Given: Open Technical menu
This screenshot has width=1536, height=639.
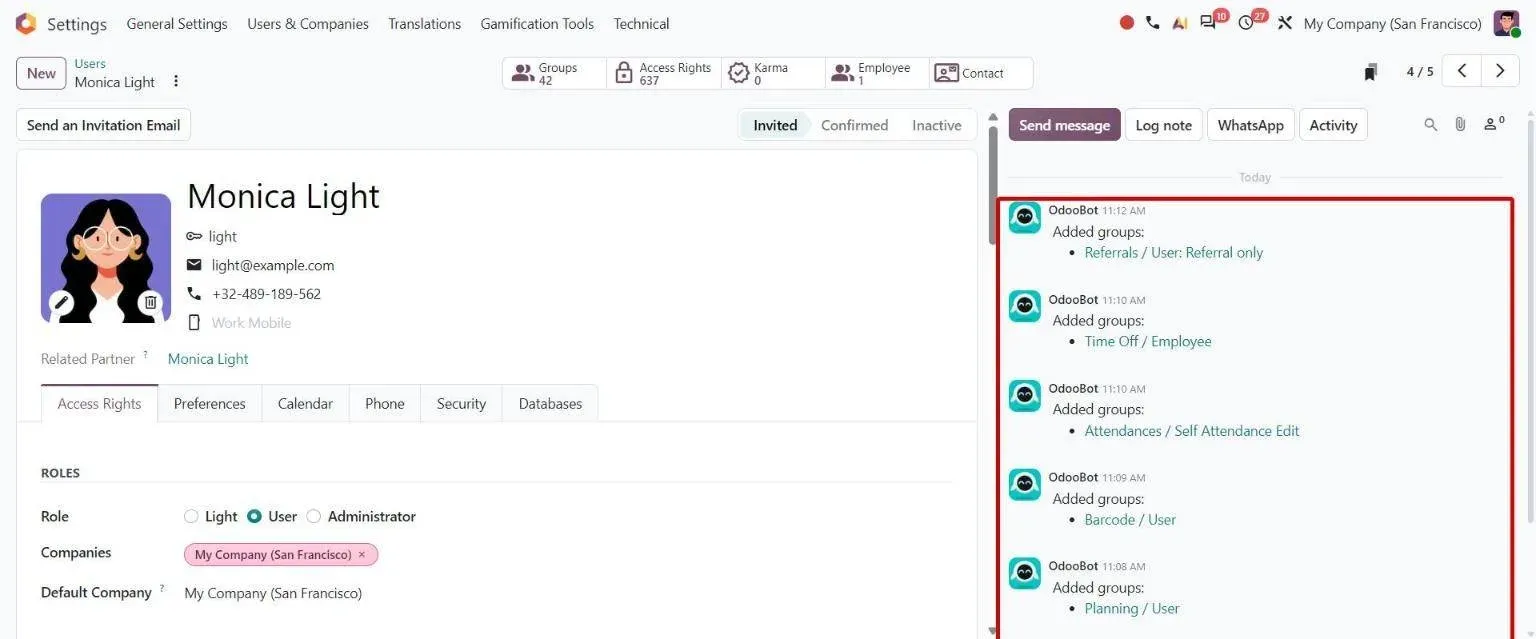Looking at the screenshot, I should click(641, 23).
